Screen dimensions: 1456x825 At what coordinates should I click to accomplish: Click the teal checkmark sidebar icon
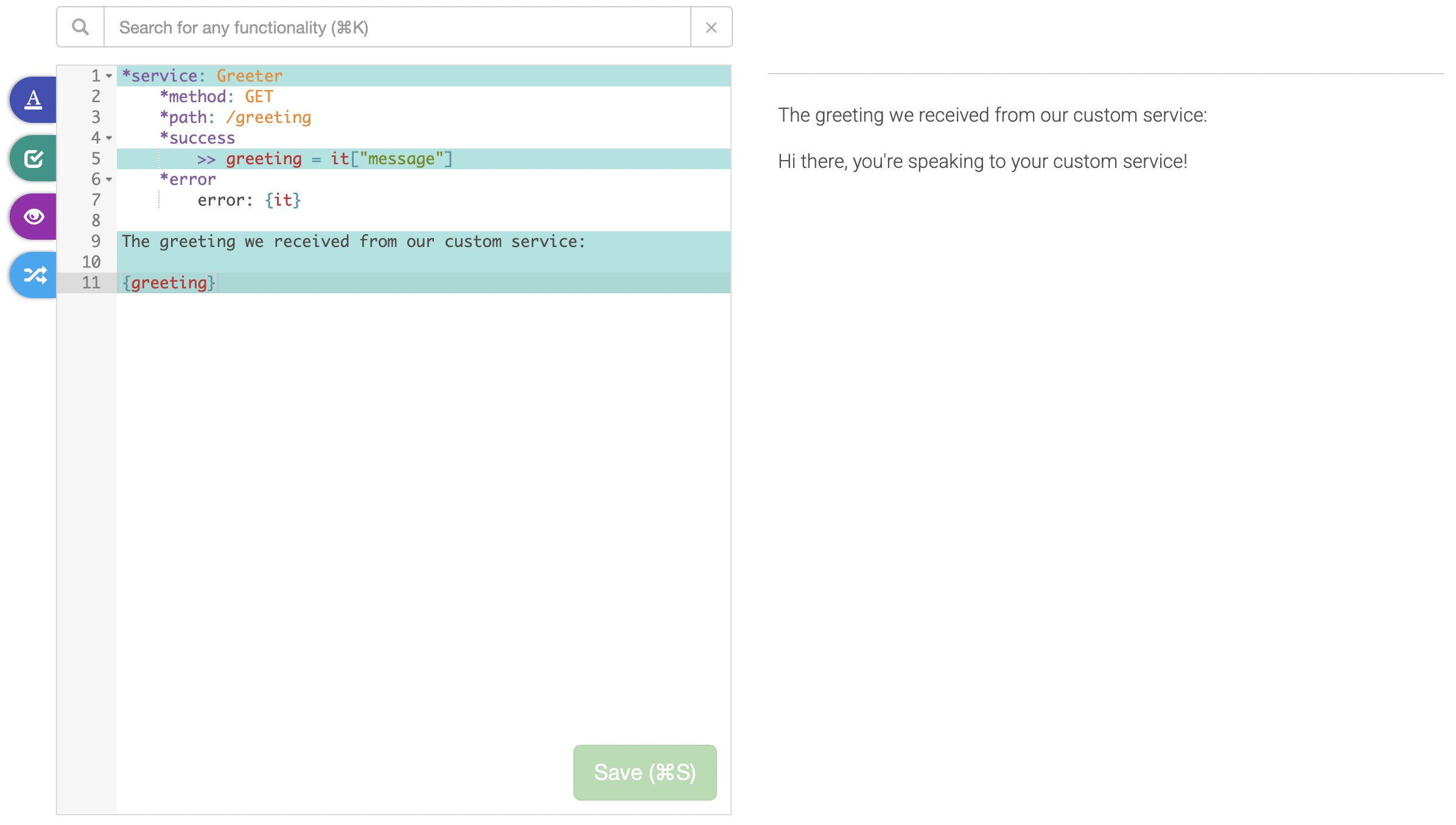pyautogui.click(x=33, y=158)
